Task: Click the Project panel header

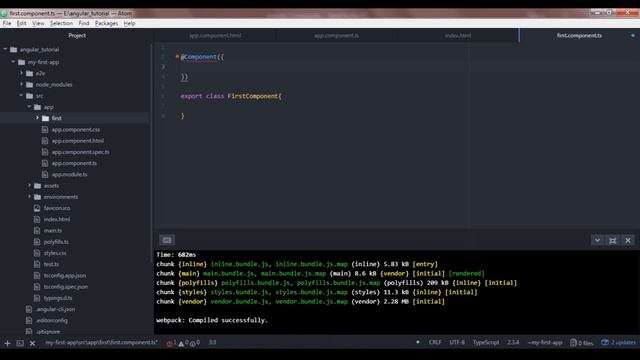Action: point(77,36)
